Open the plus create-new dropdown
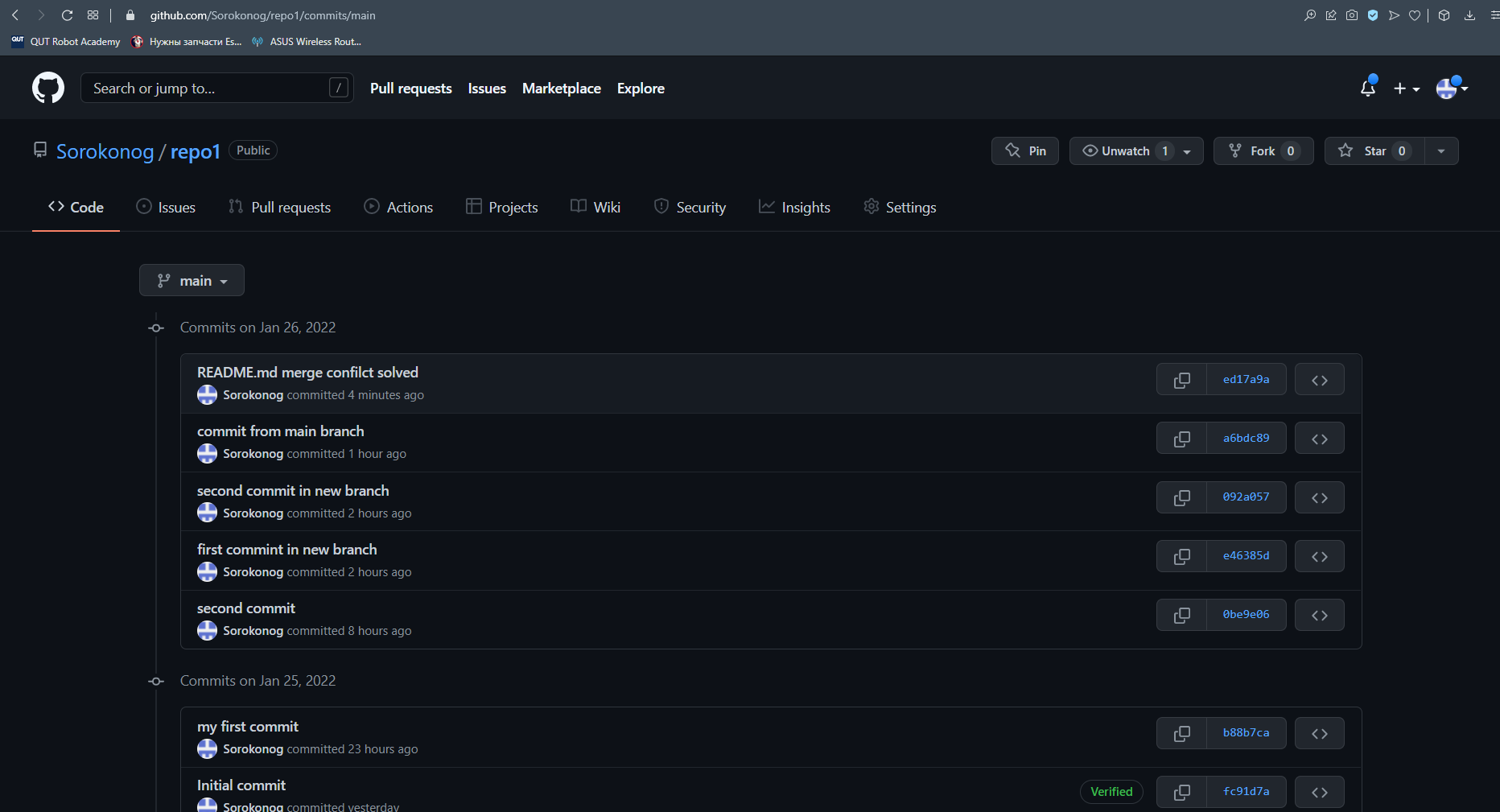1500x812 pixels. tap(1406, 89)
